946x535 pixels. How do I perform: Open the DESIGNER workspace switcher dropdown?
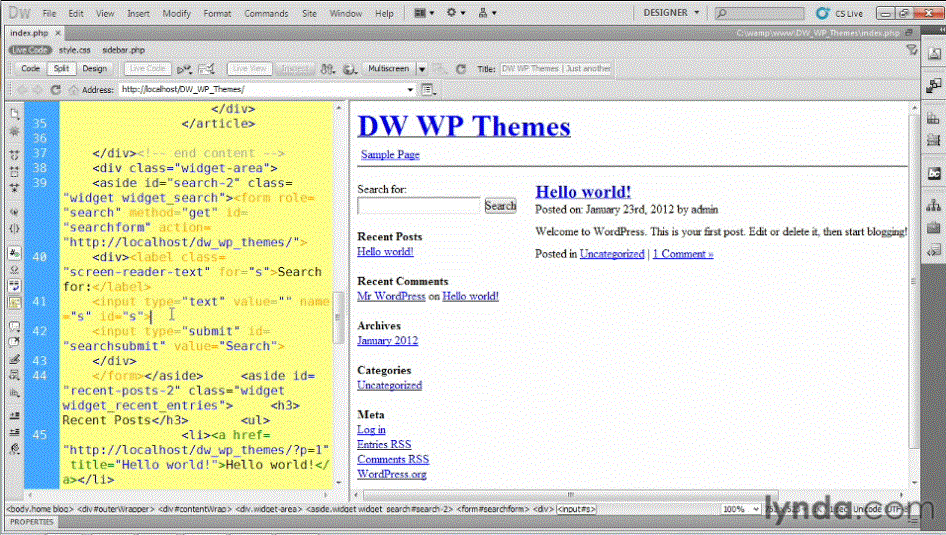671,13
